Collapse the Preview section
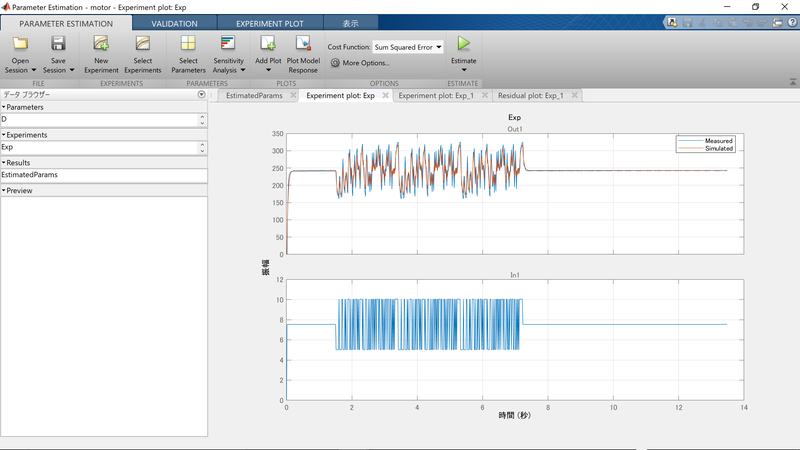Screen dimensions: 800x450 pos(4,190)
